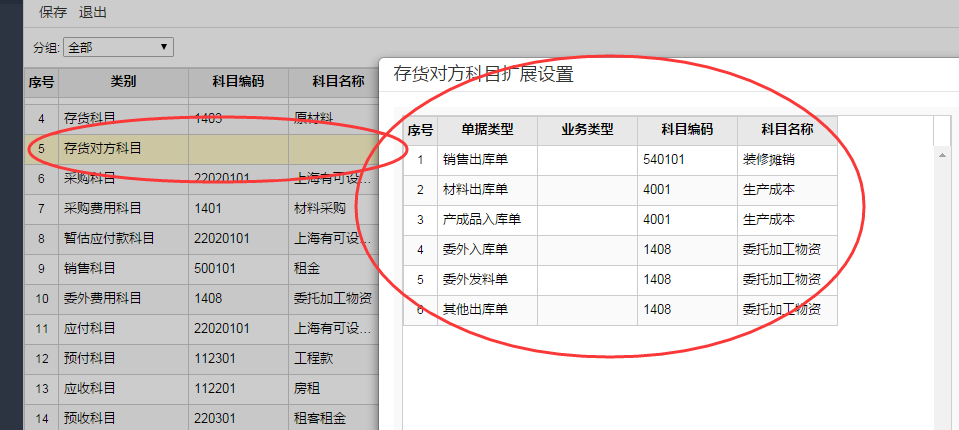This screenshot has width=959, height=430.
Task: Select the highlighted 存货对方科目 row
Action: click(123, 149)
